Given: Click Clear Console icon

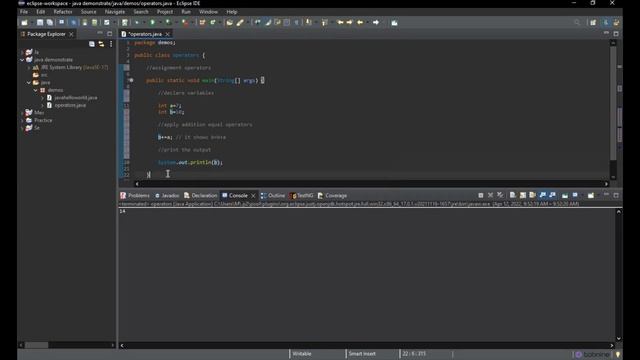Looking at the screenshot, I should point(513,196).
